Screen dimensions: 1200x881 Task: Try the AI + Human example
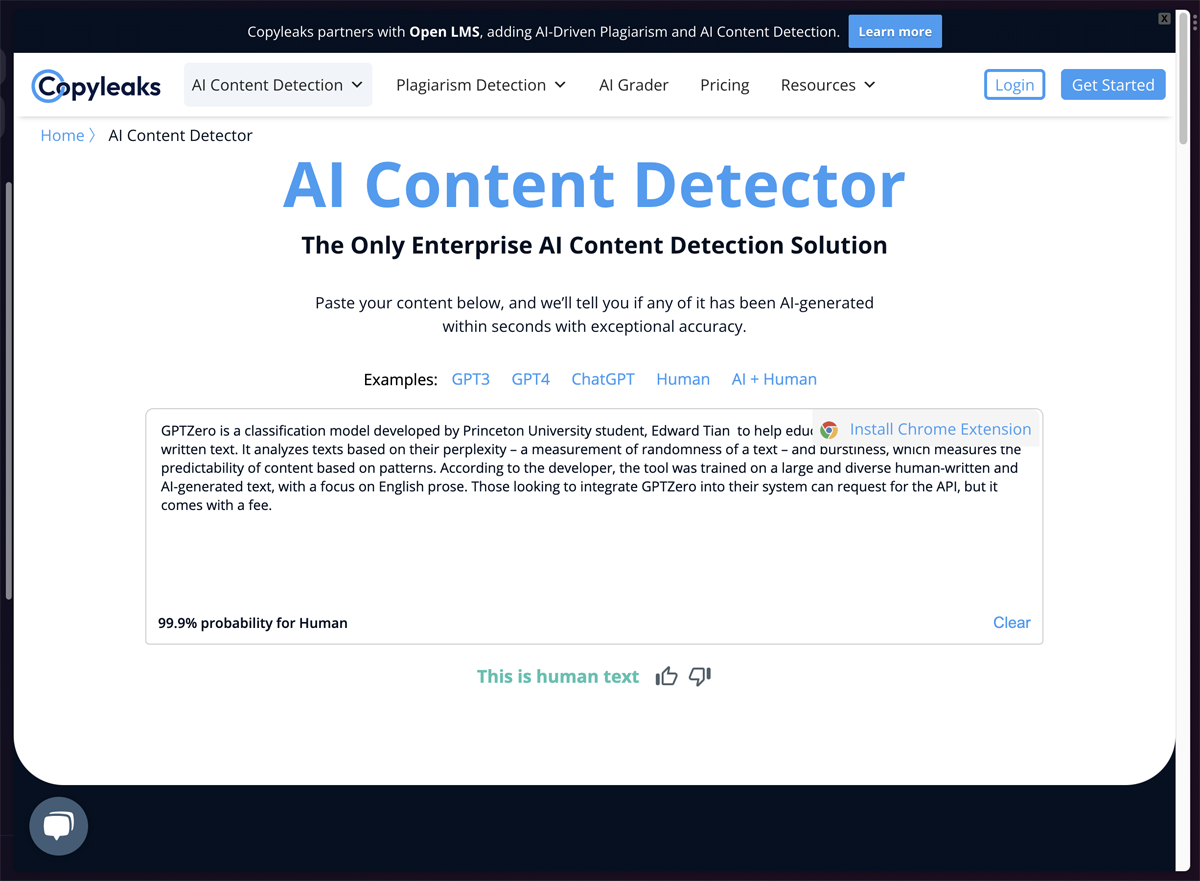773,379
